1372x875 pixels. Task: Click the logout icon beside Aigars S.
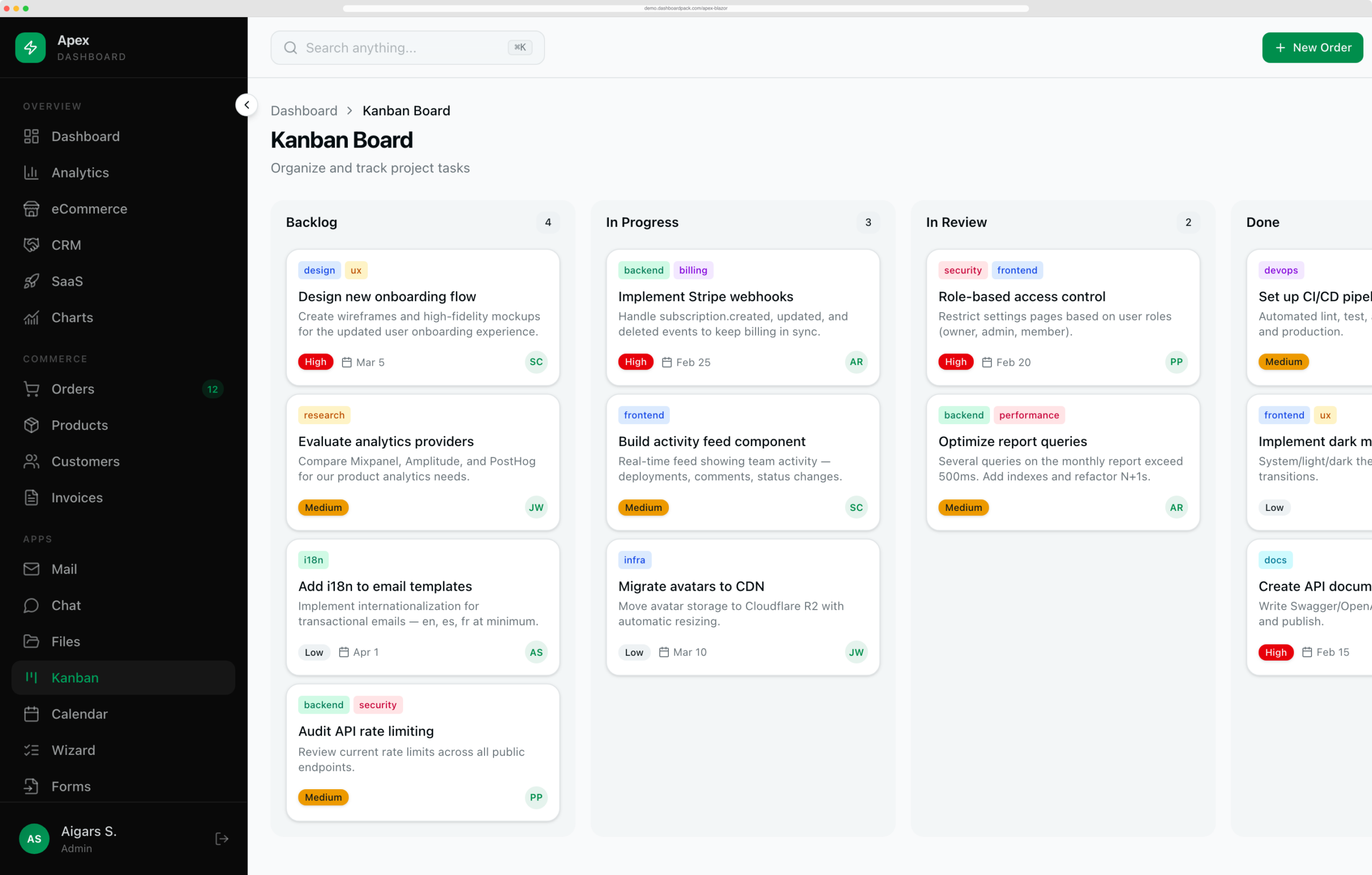click(x=222, y=839)
